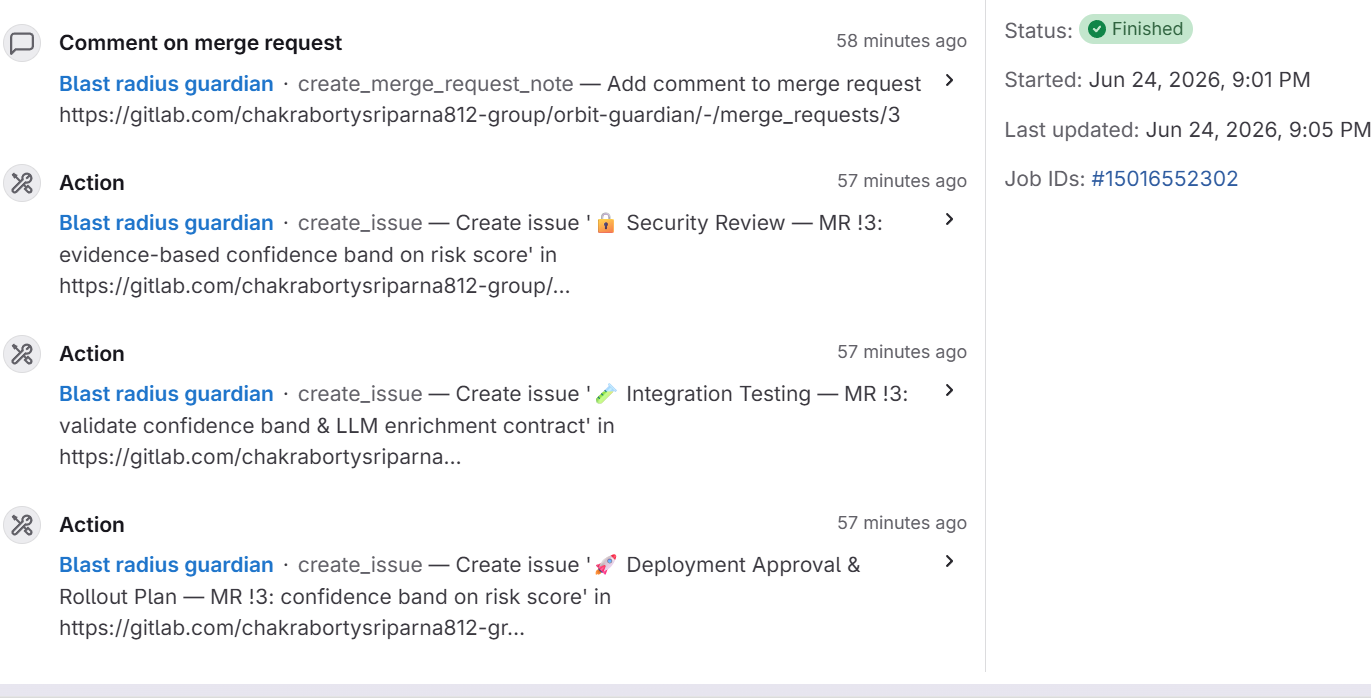Viewport: 1371px width, 699px height.
Task: Click the green check icon in Finished badge
Action: click(x=1098, y=30)
